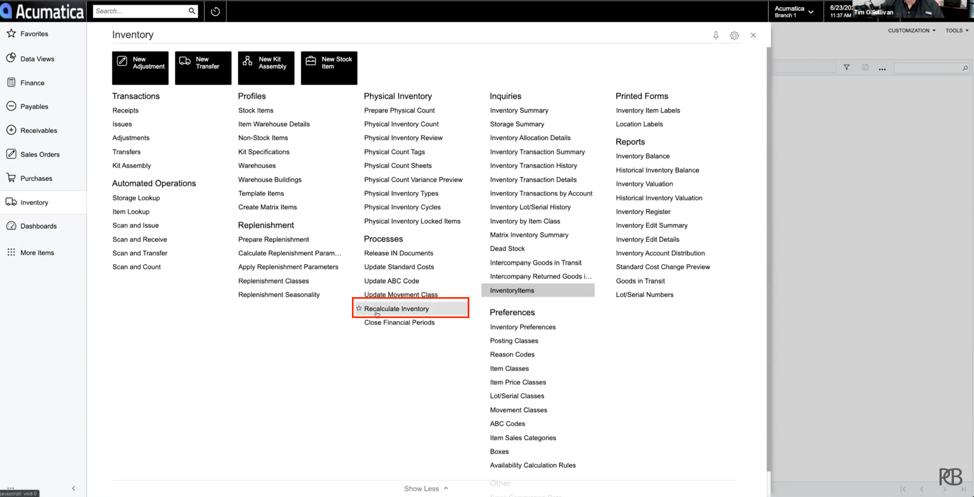
Task: Open the Inventory Balance report
Action: 642,156
